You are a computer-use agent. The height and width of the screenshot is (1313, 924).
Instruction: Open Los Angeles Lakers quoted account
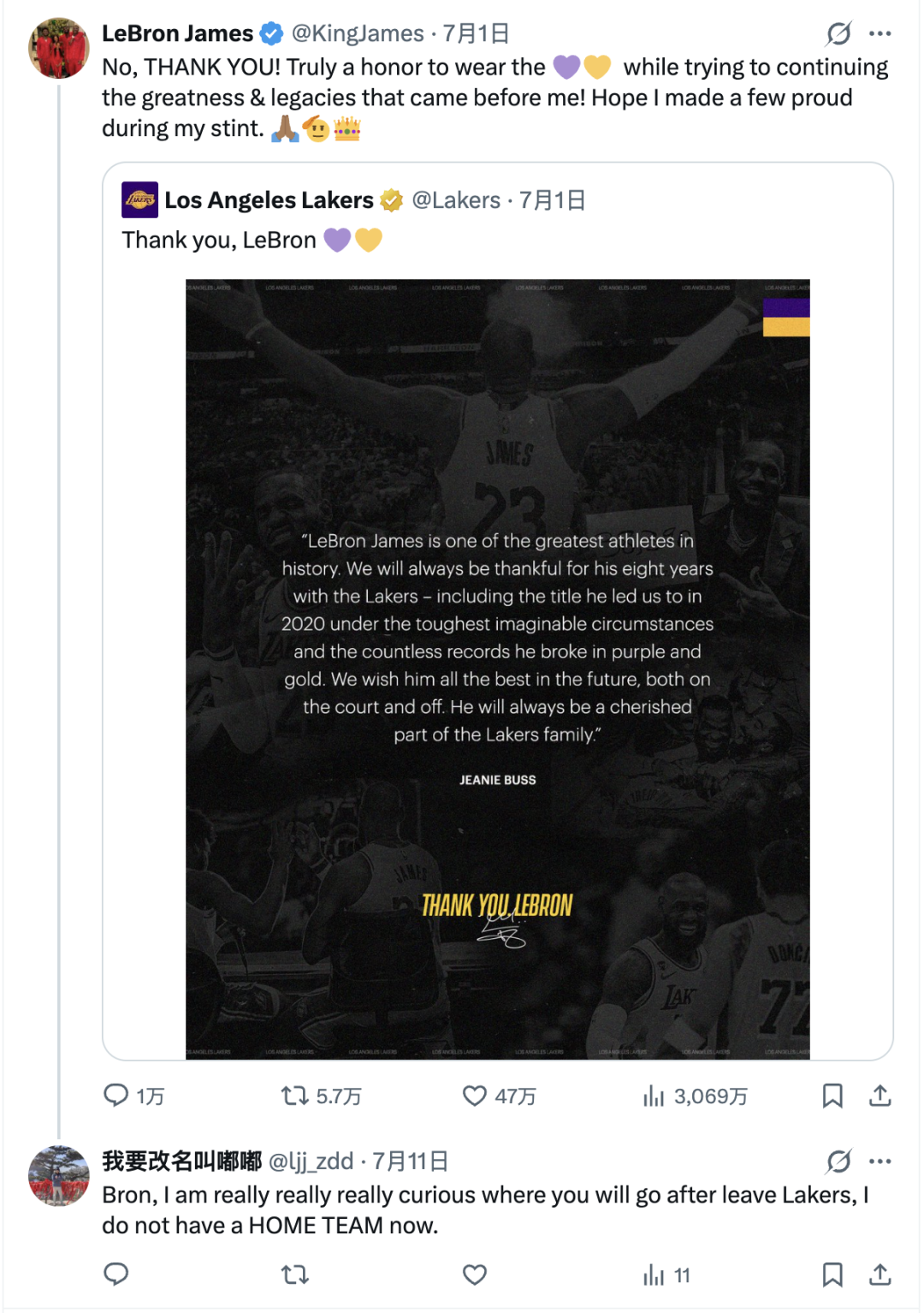269,200
